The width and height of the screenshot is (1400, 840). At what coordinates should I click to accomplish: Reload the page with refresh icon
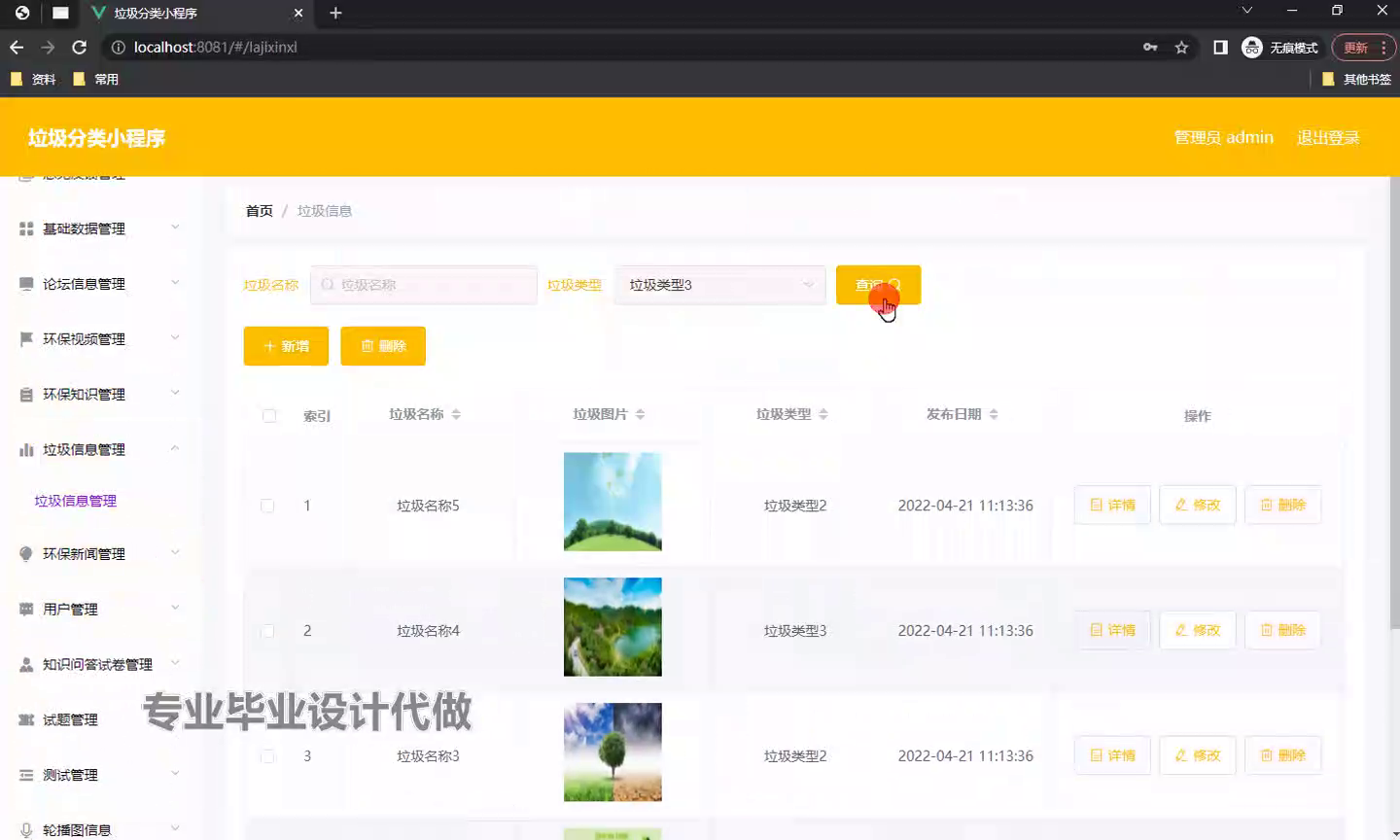(x=80, y=47)
